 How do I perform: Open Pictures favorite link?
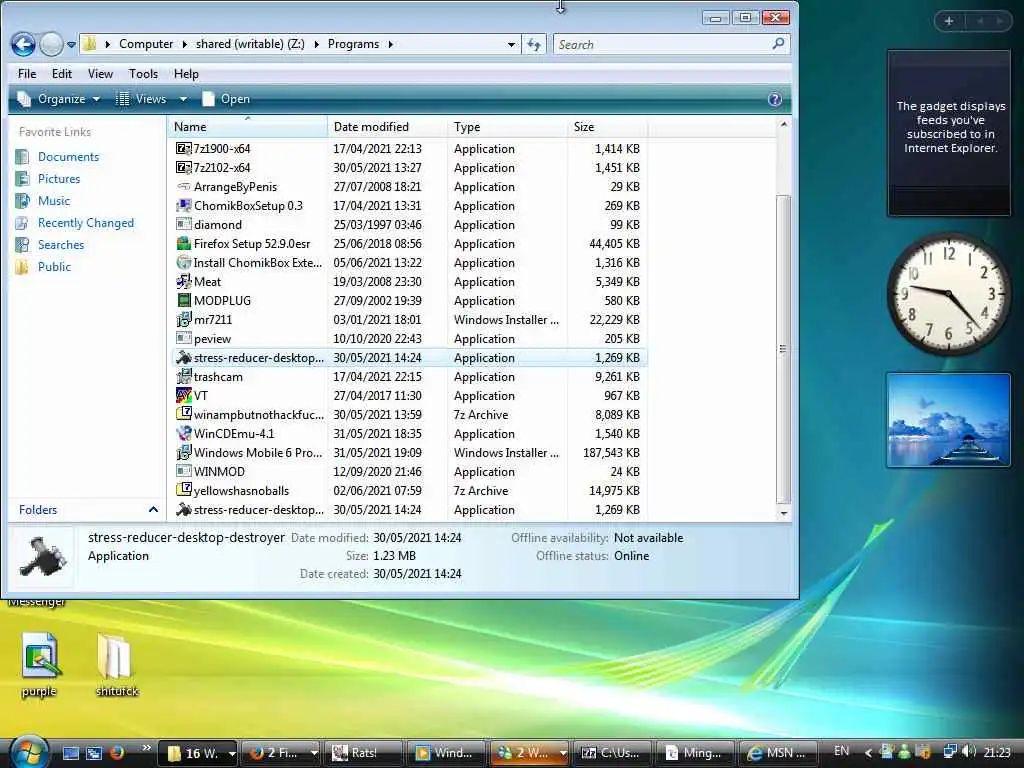pos(59,179)
